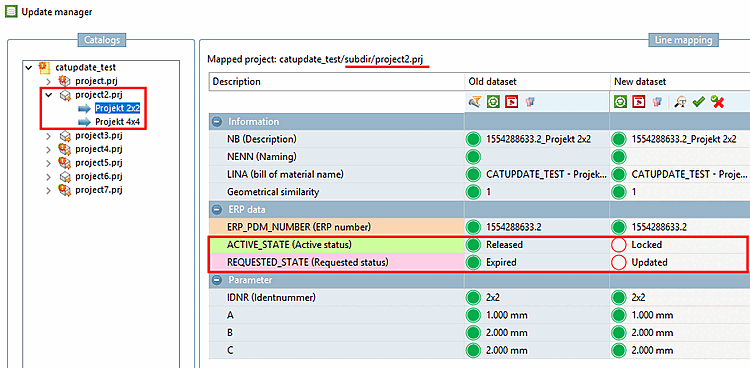Select the Projekt 4x4 tree item

pos(117,121)
